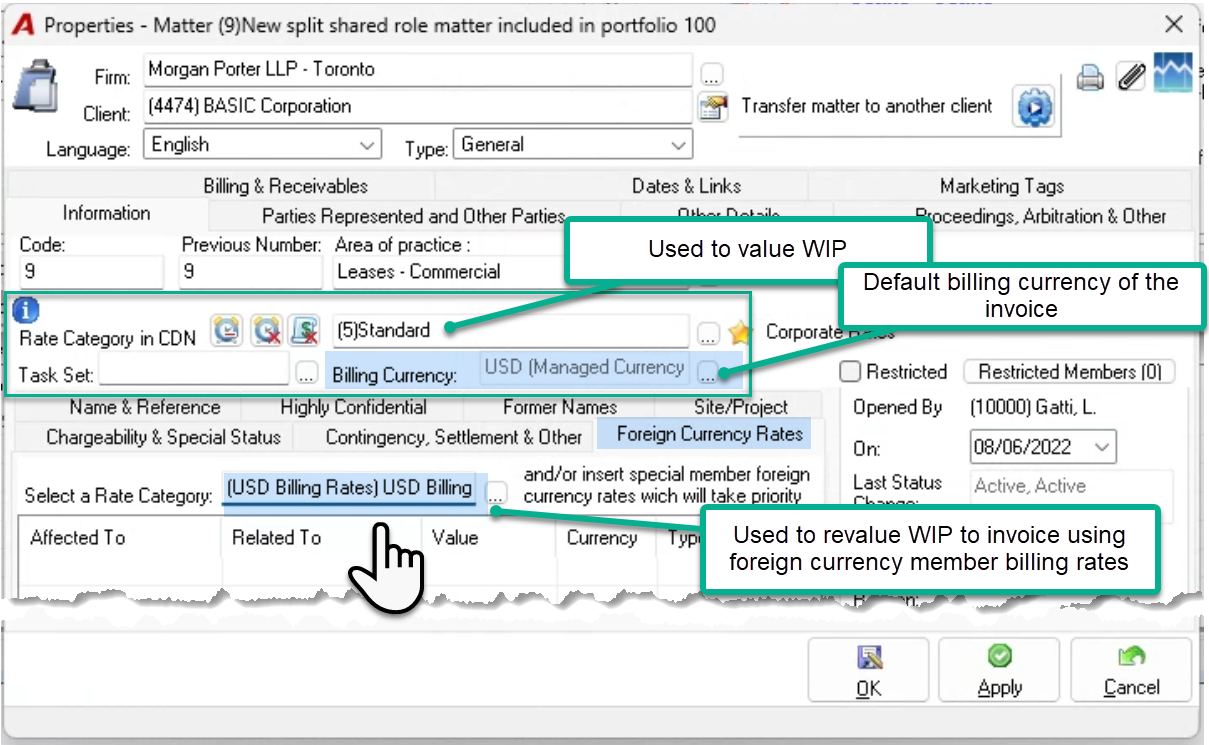This screenshot has width=1209, height=745.
Task: Open the Former Names tab
Action: 560,407
